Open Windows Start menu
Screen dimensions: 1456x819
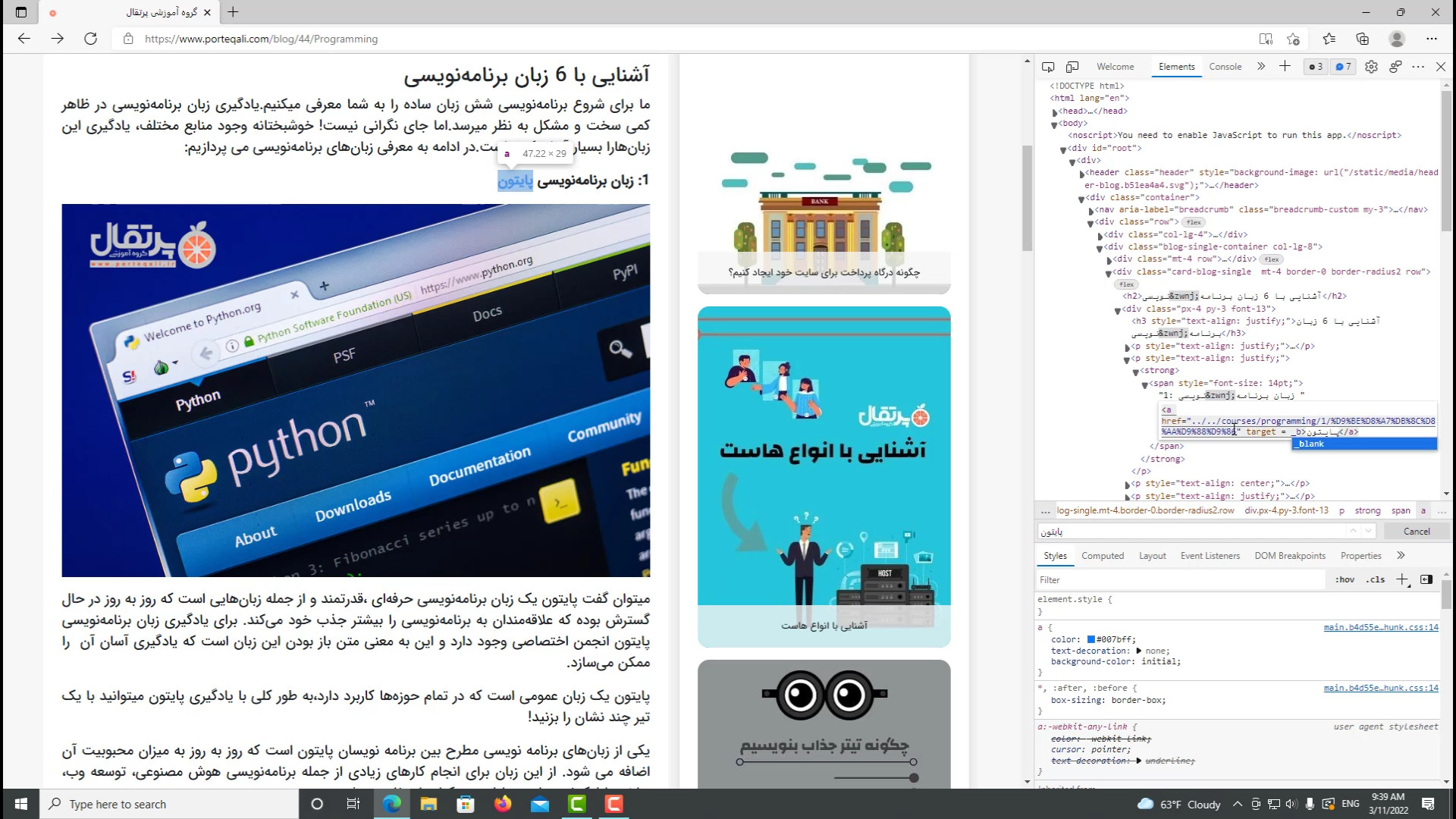click(x=20, y=804)
